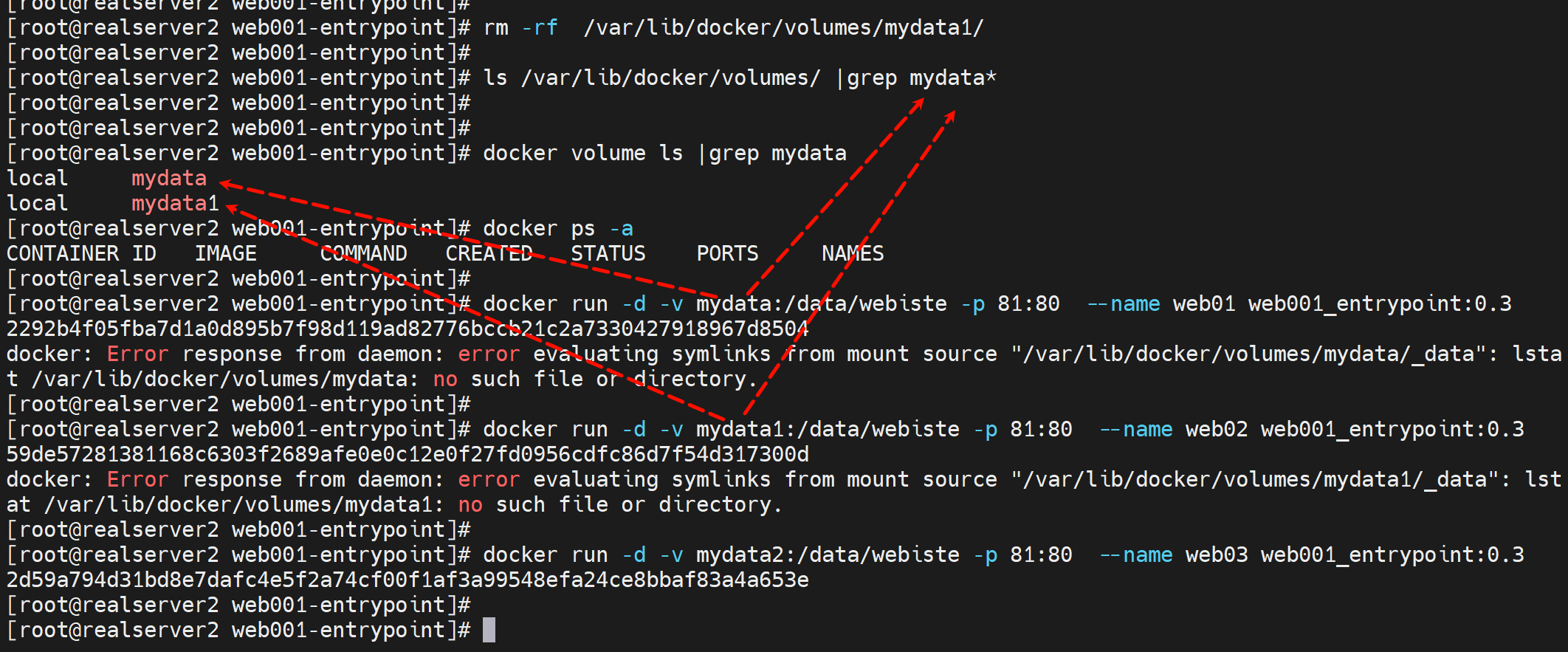Image resolution: width=1568 pixels, height=652 pixels.
Task: Click the rm -rf mydata1 command text
Action: (733, 28)
